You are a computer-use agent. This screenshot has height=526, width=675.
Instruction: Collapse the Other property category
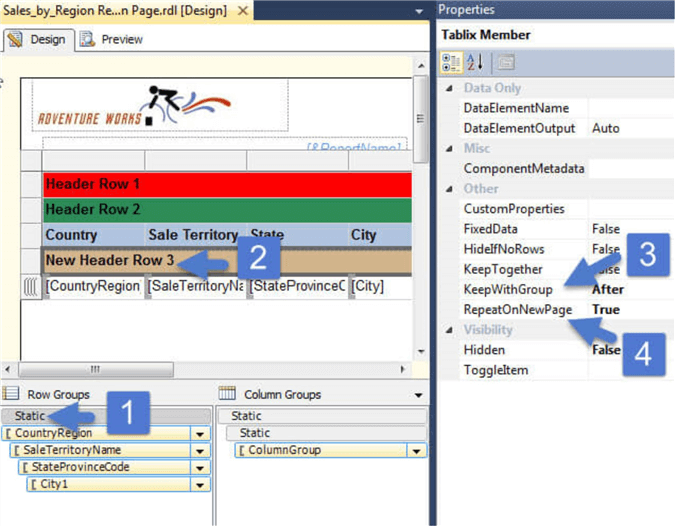(449, 189)
